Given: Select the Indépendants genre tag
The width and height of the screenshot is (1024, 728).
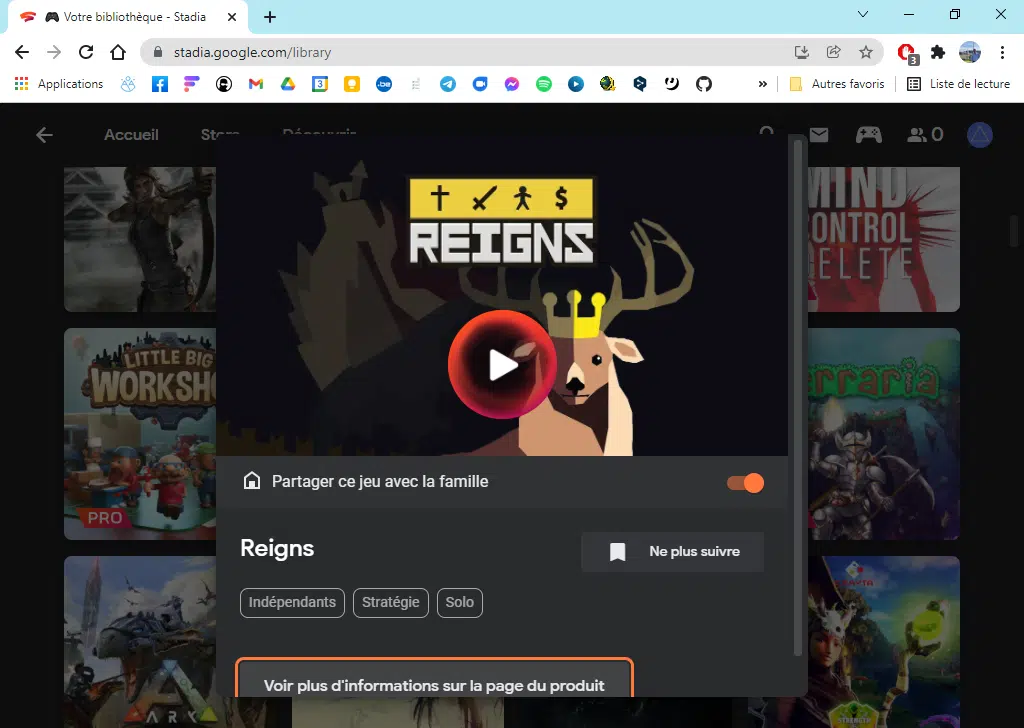Looking at the screenshot, I should coord(292,602).
